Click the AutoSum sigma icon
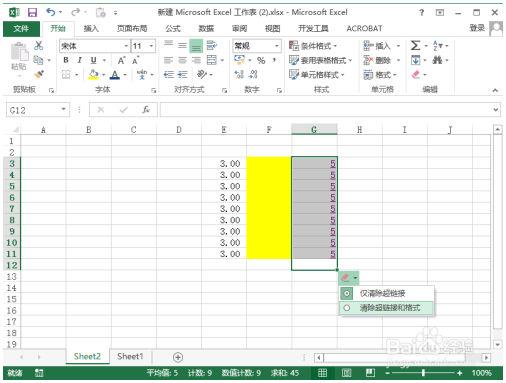This screenshot has height=383, width=506. coord(415,45)
